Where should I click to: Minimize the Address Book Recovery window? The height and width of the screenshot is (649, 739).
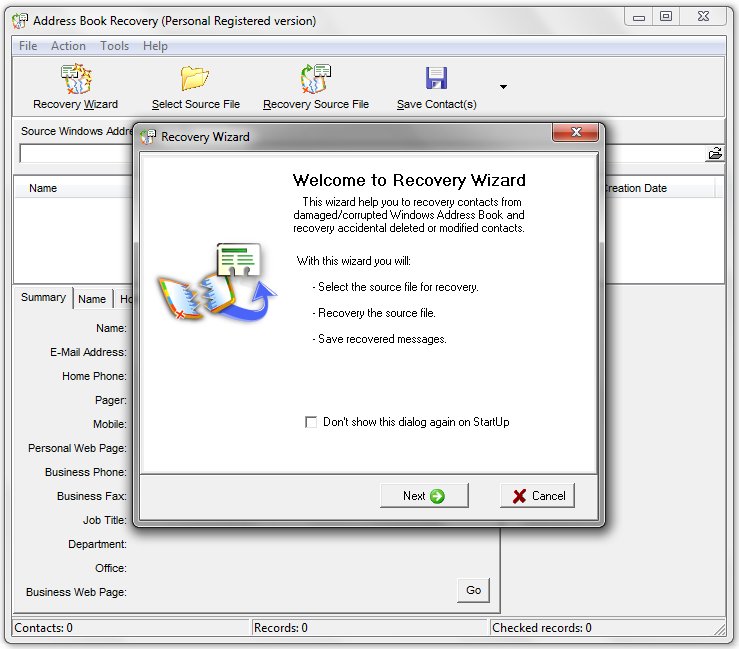[x=639, y=17]
